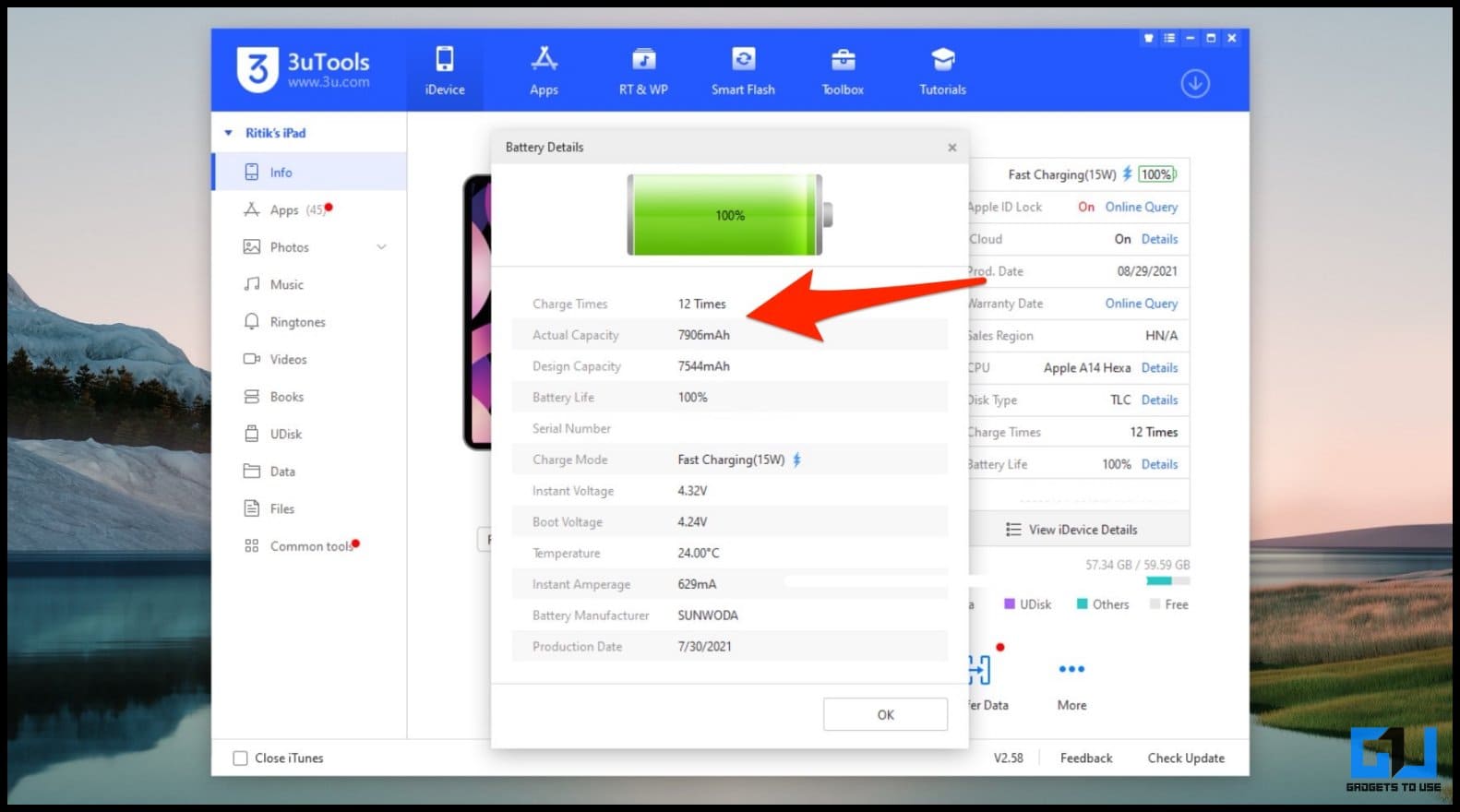Select Videos in the sidebar

coord(310,359)
